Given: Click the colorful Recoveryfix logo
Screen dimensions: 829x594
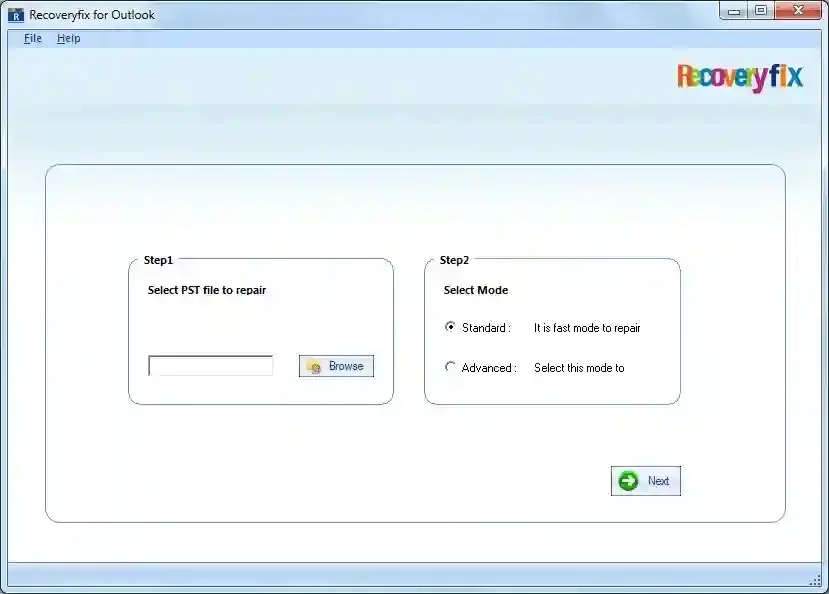Looking at the screenshot, I should click(739, 77).
